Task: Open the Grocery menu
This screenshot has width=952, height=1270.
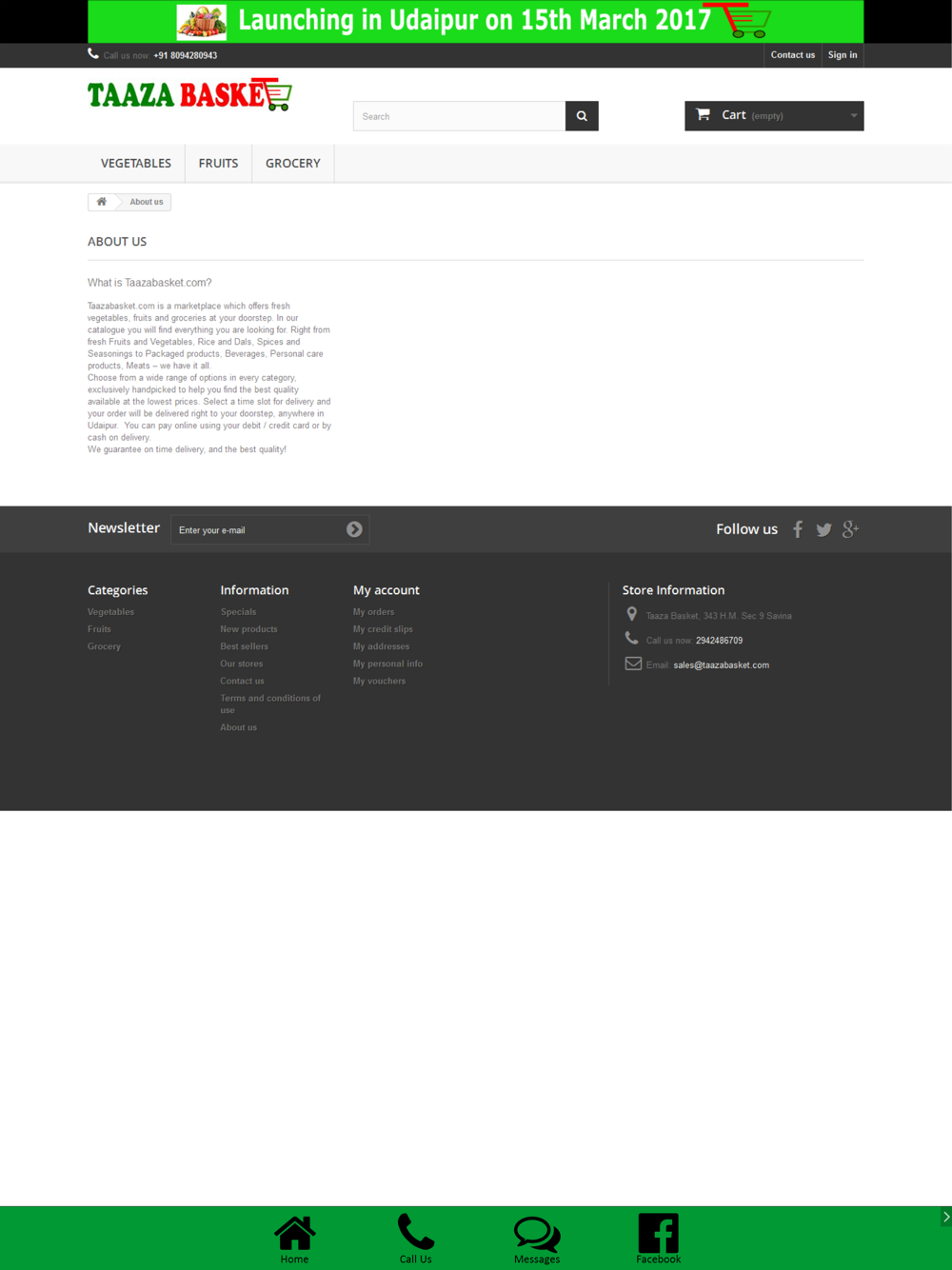Action: 293,164
